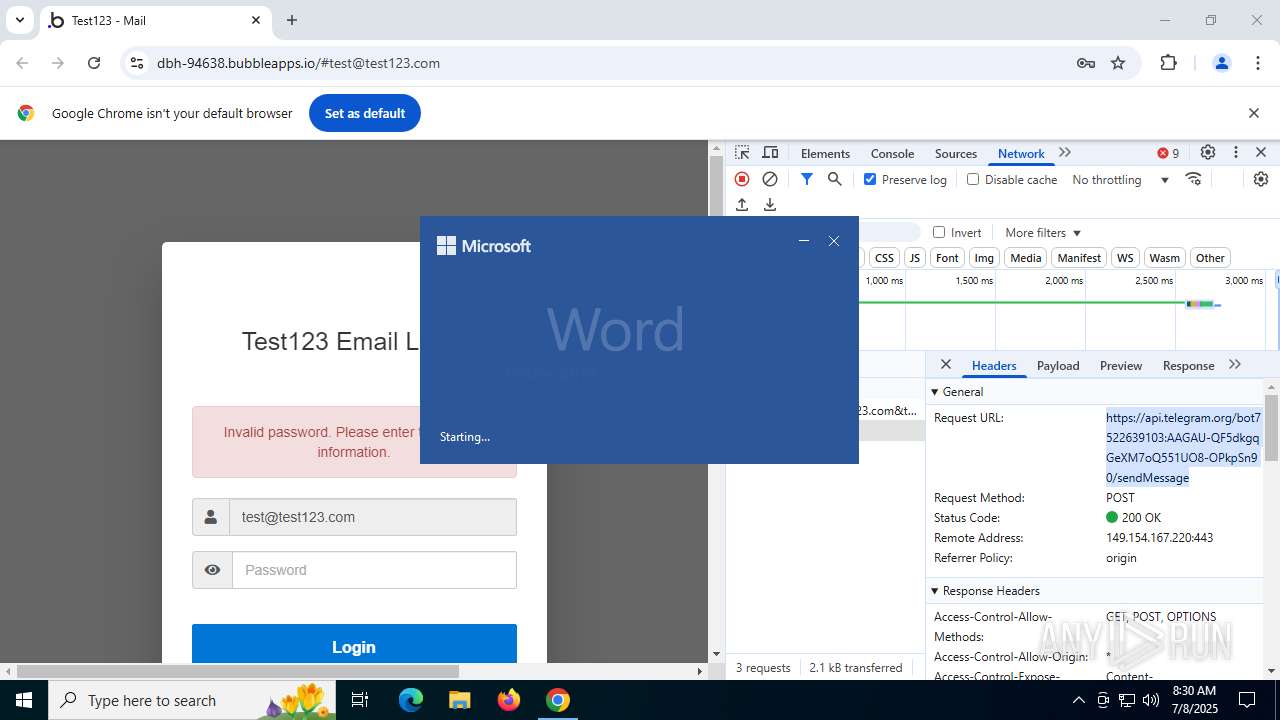Select the Network panel tab

1021,153
